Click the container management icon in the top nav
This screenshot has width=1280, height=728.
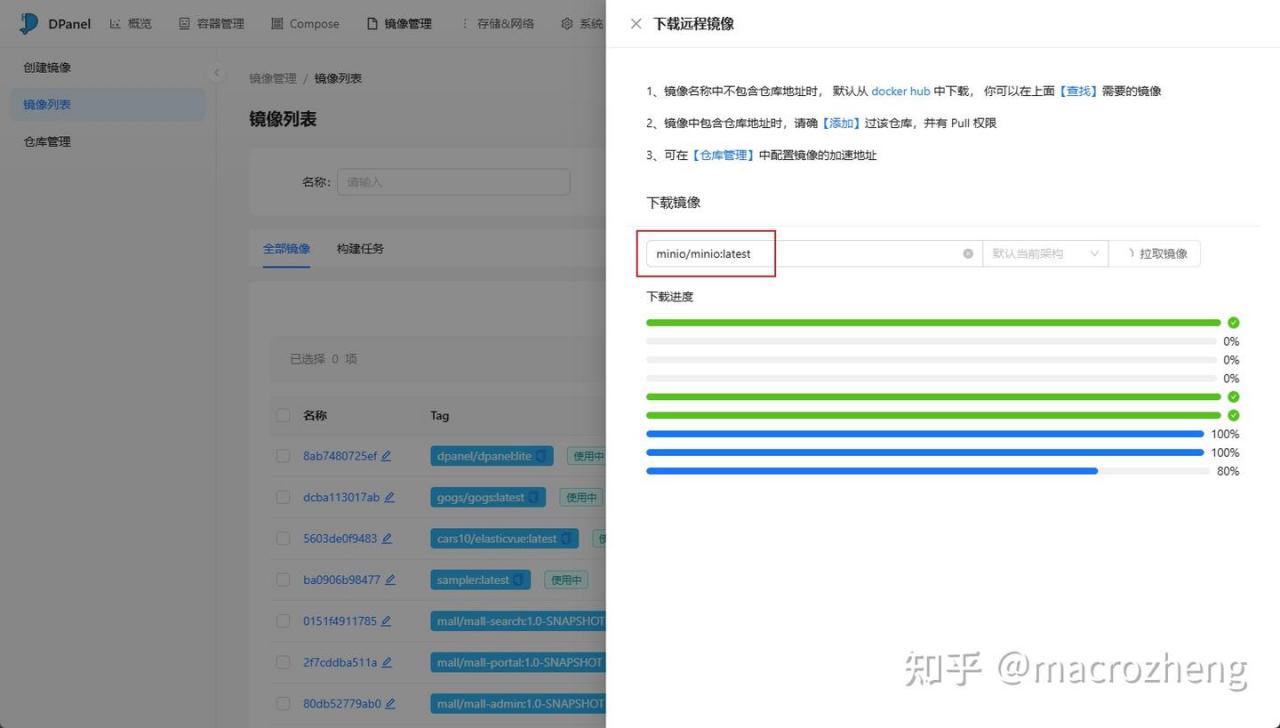(x=184, y=23)
